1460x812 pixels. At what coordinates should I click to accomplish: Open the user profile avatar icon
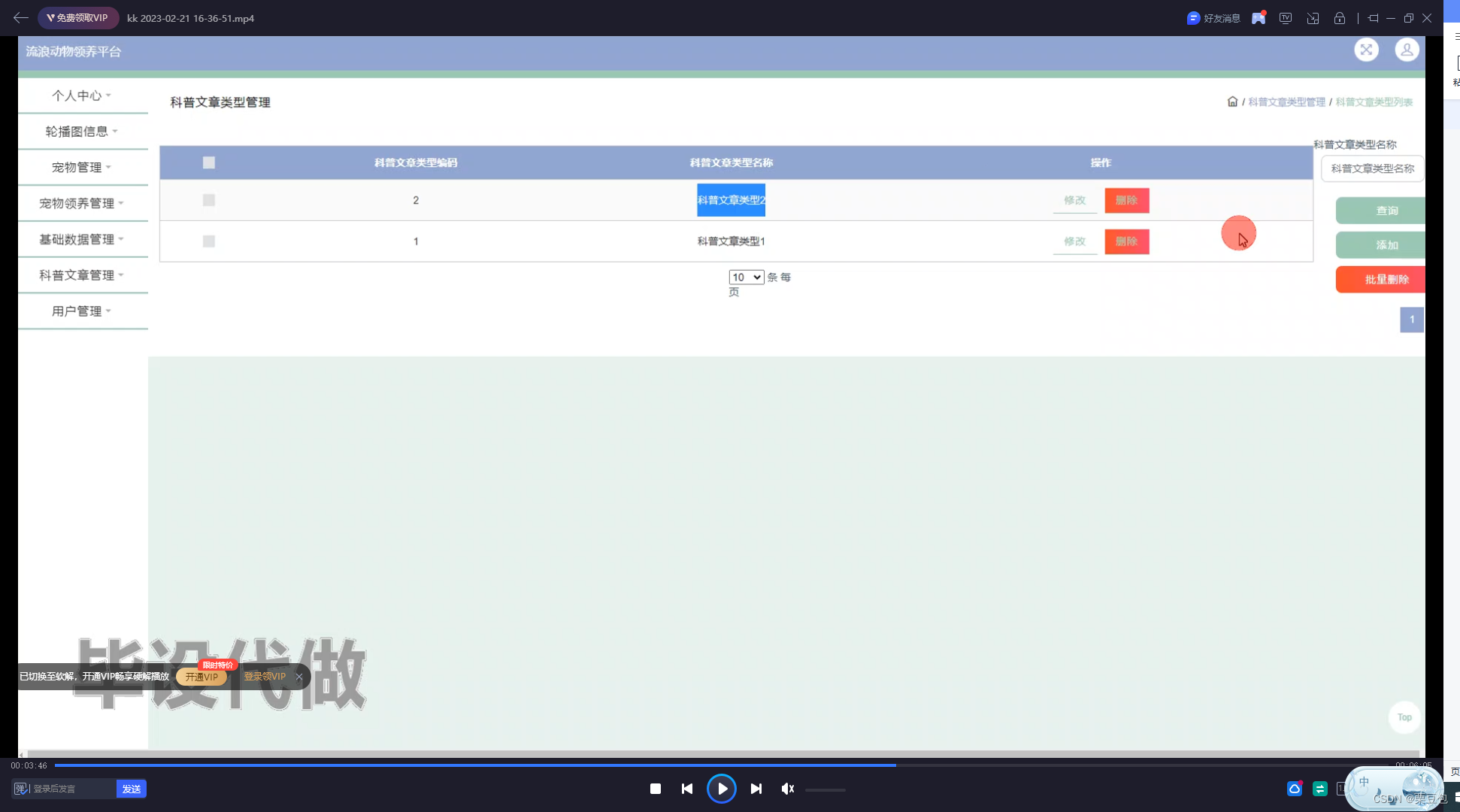pyautogui.click(x=1407, y=50)
